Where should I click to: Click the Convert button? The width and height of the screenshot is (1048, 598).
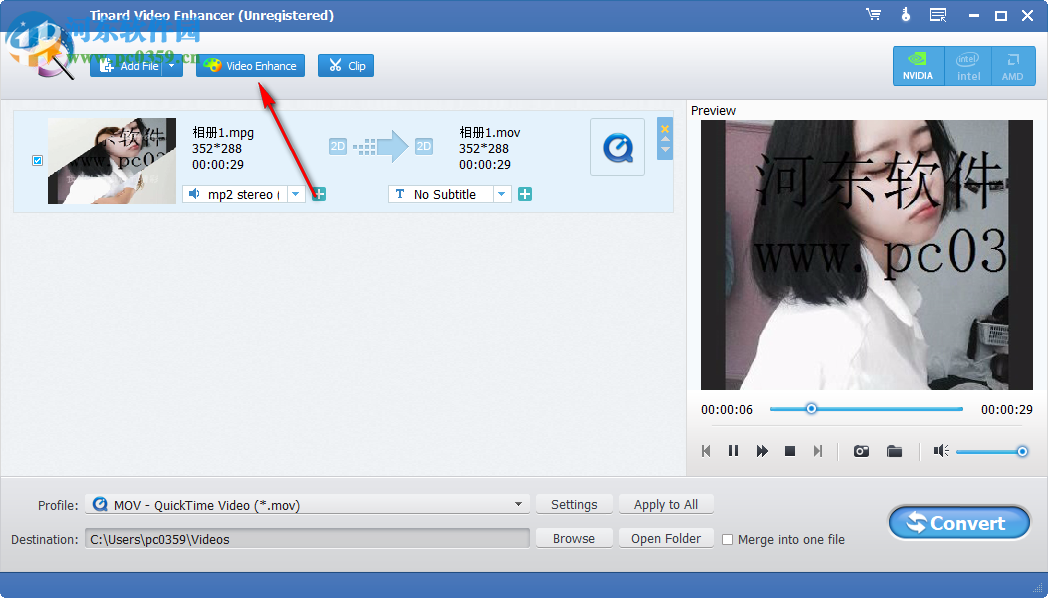click(x=958, y=522)
